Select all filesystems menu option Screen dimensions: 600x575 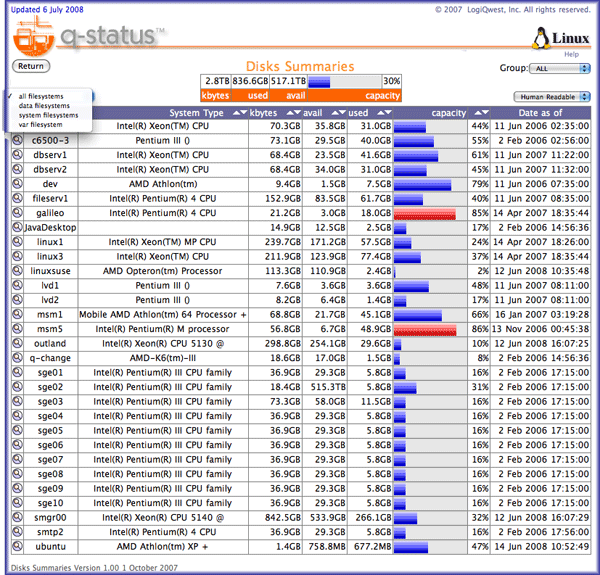[41, 96]
